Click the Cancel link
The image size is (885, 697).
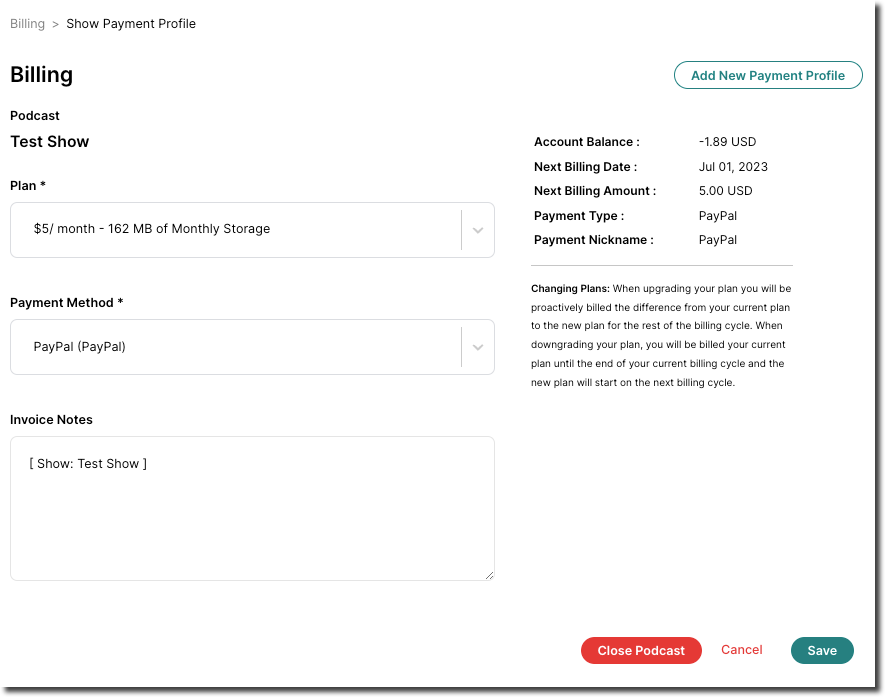point(741,650)
